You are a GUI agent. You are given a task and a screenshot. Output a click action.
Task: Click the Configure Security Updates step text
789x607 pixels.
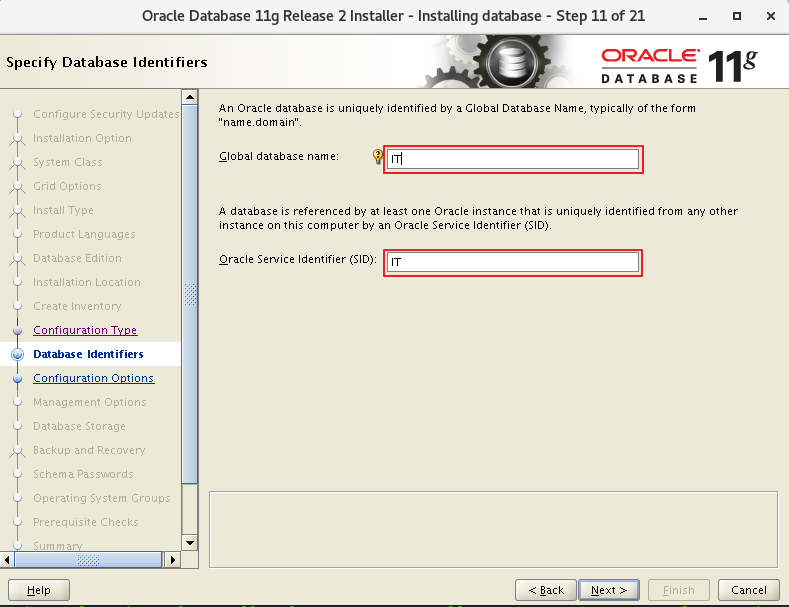tap(106, 114)
